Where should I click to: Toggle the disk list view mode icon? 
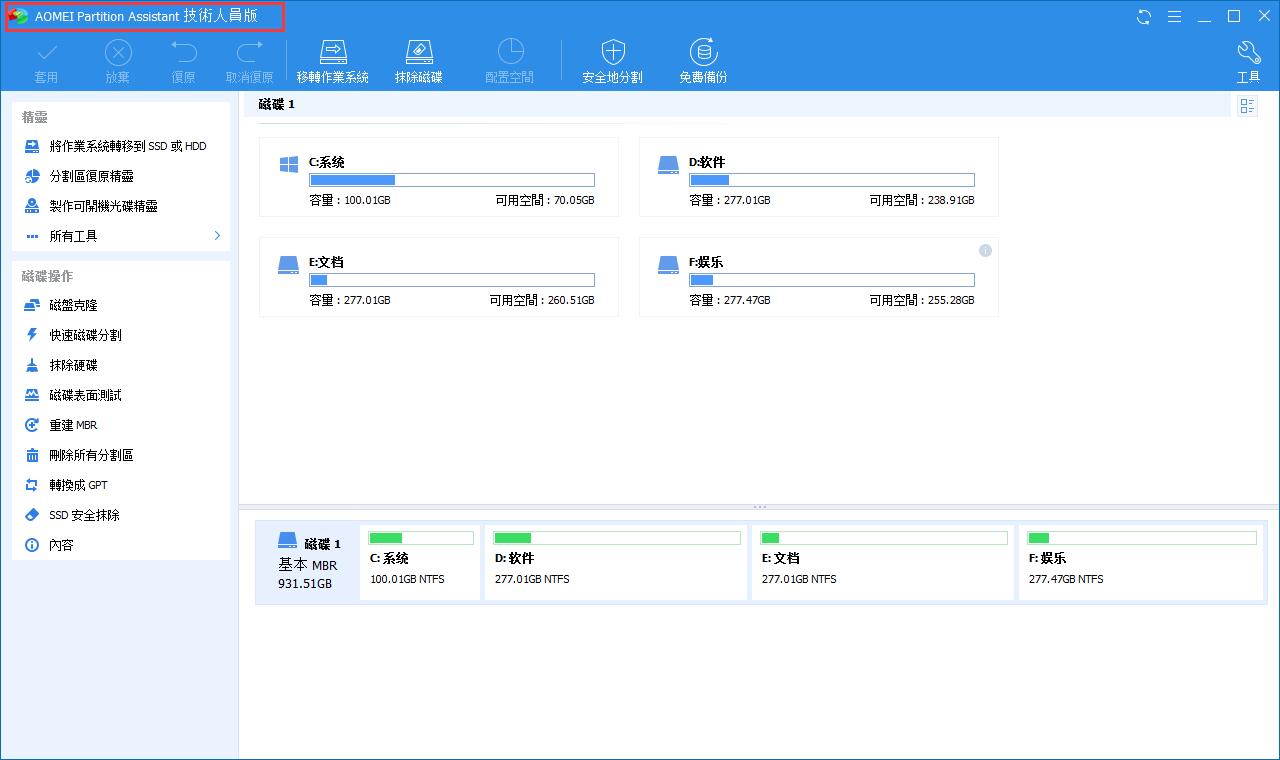tap(1247, 106)
